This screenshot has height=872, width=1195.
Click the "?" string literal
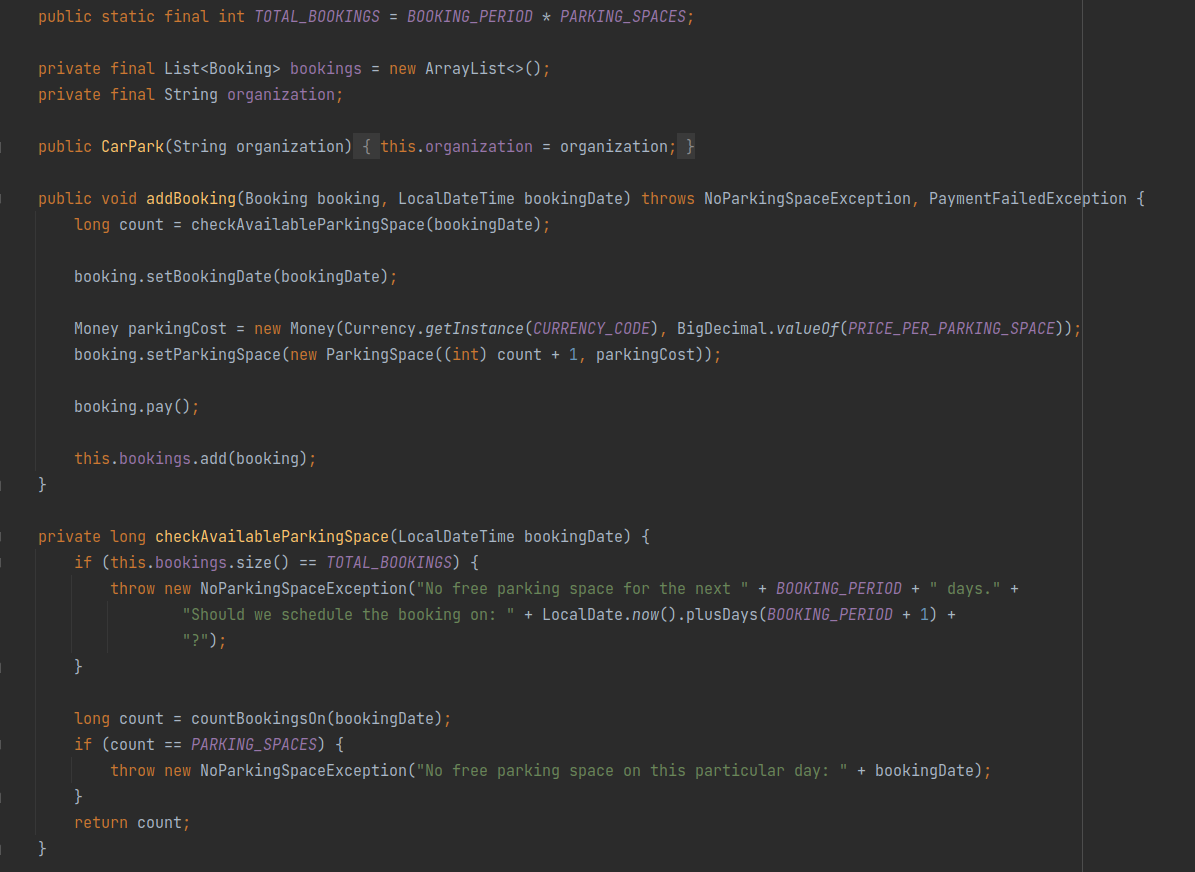(x=196, y=640)
